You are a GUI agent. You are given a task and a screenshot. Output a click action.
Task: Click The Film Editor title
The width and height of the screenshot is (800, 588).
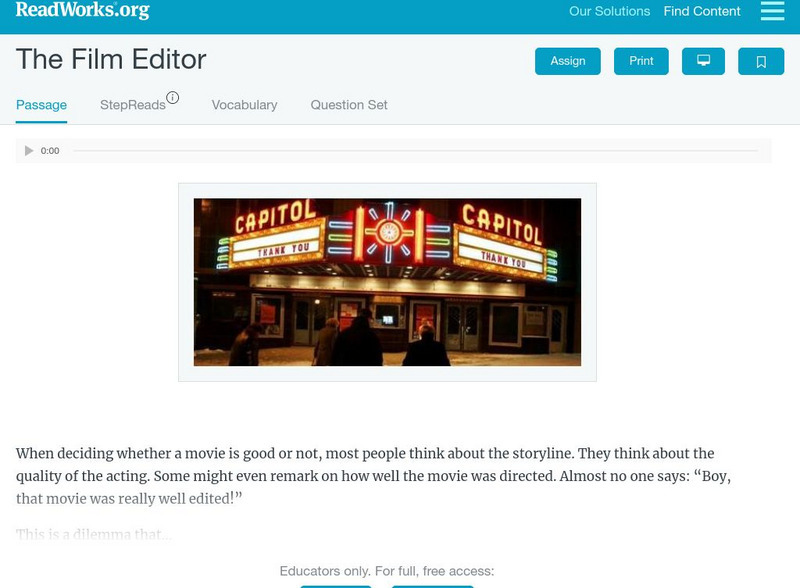[111, 59]
